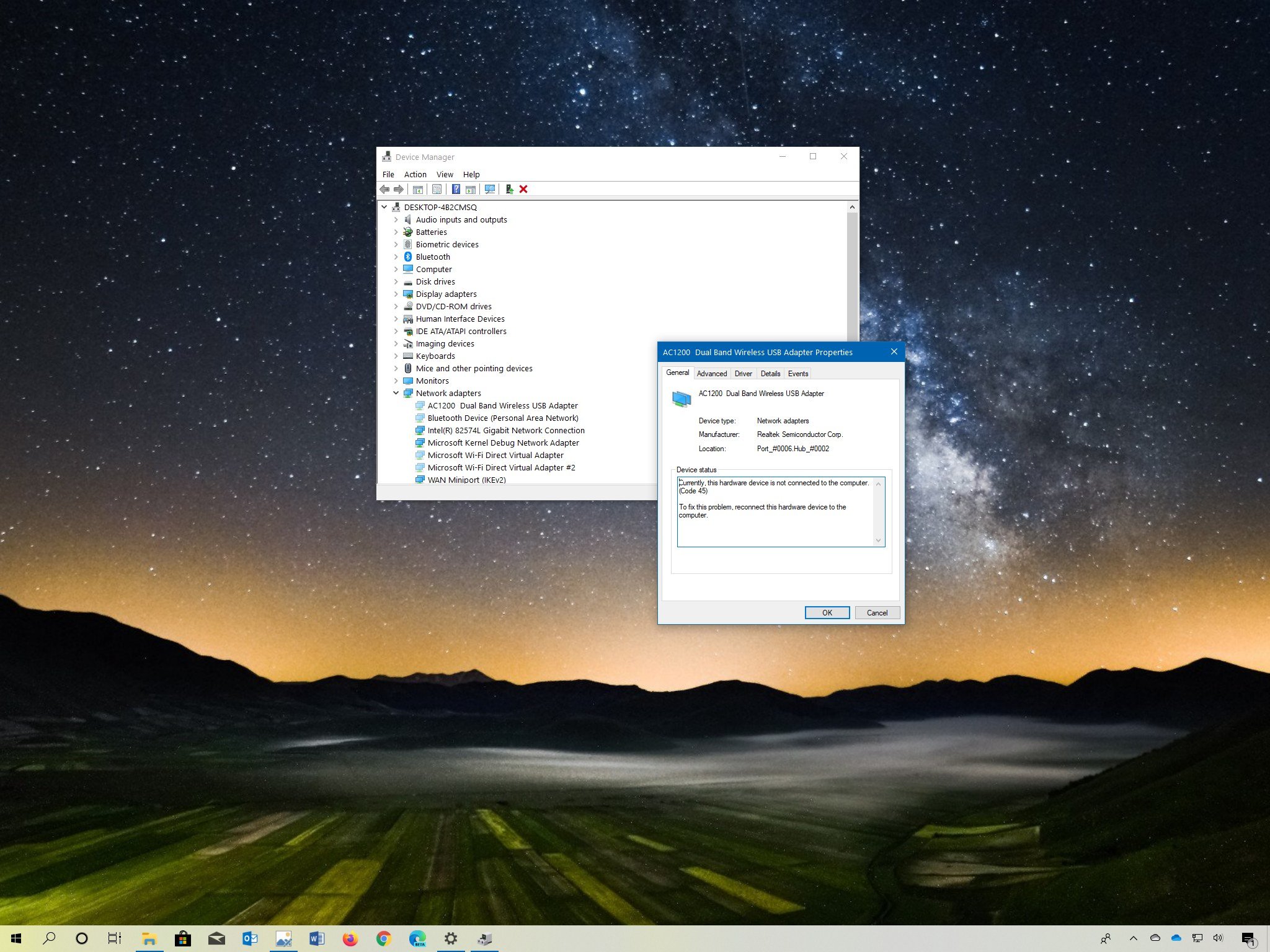Image resolution: width=1270 pixels, height=952 pixels.
Task: Click the General tab in adapter properties
Action: [x=677, y=373]
